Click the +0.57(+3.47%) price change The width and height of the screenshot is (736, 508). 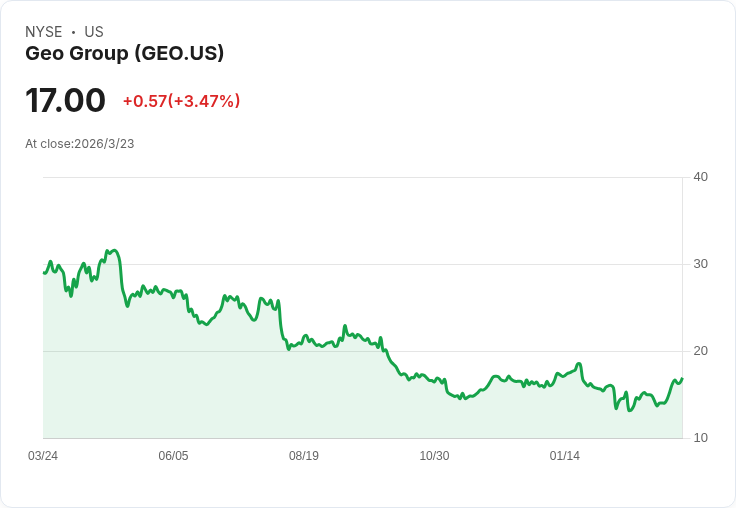(181, 101)
